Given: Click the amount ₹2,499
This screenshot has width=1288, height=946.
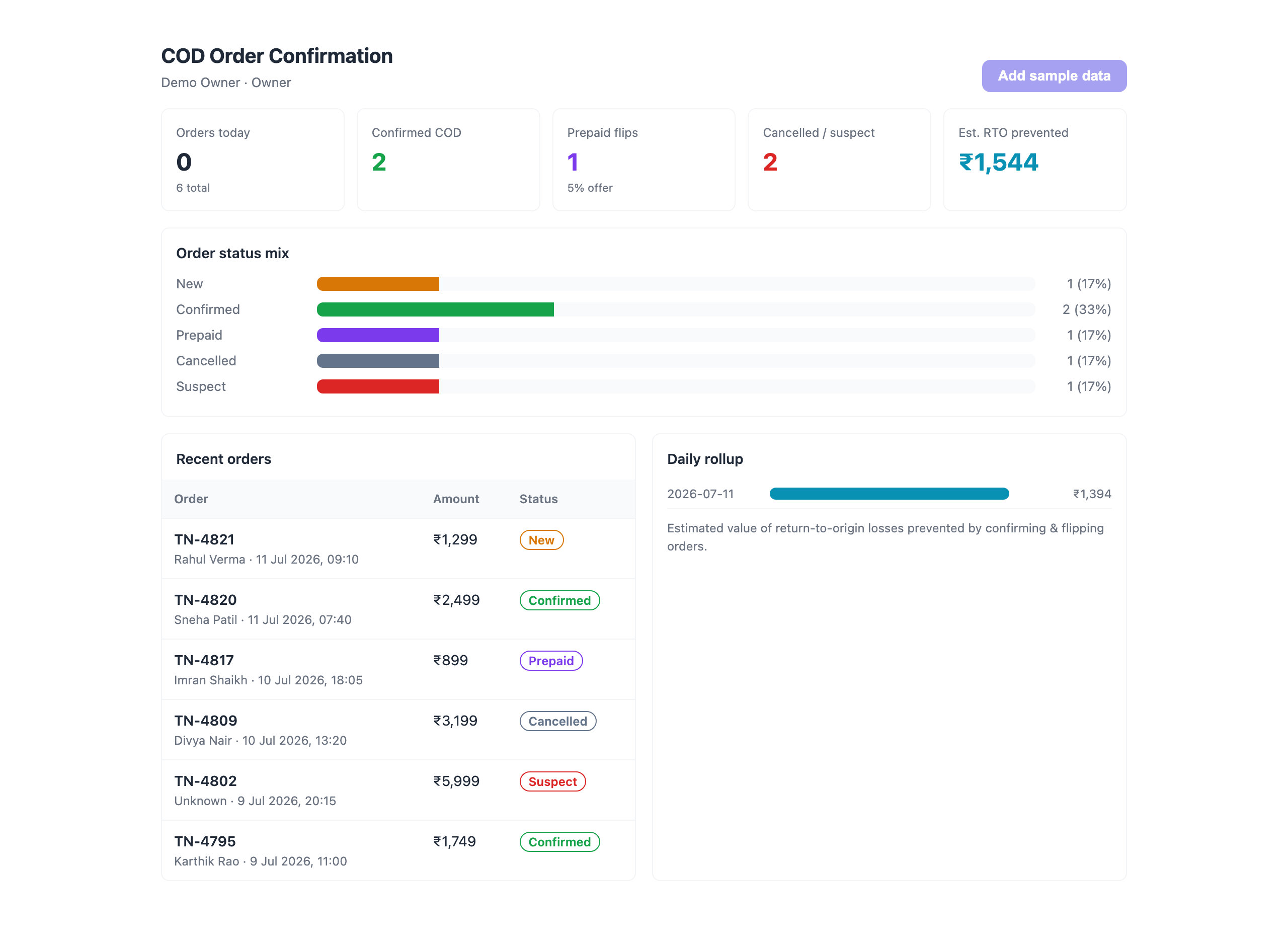Looking at the screenshot, I should [x=456, y=600].
